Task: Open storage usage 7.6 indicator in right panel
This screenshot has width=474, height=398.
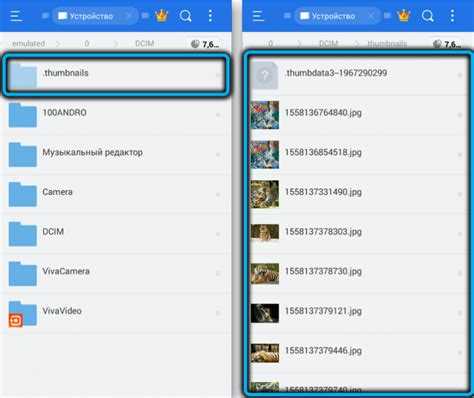Action: [x=447, y=44]
